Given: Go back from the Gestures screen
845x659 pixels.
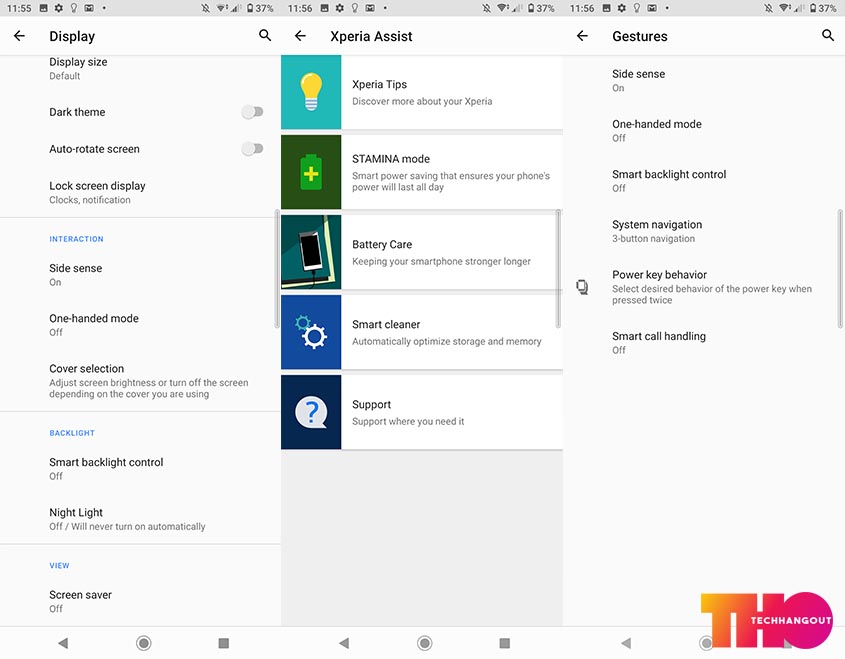Looking at the screenshot, I should click(x=582, y=36).
